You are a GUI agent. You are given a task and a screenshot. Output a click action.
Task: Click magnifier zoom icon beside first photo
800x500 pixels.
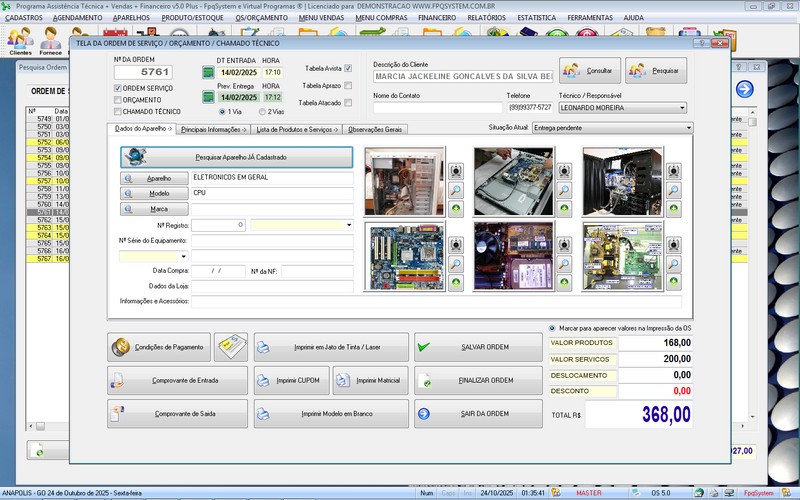click(455, 189)
